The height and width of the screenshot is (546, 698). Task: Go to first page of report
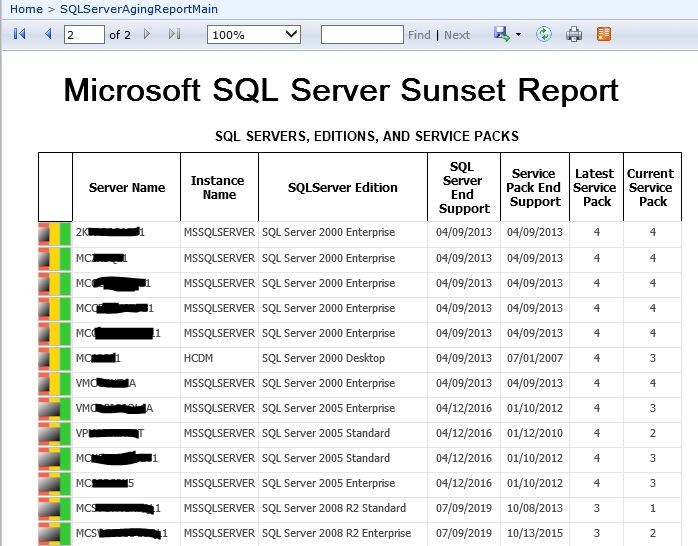20,34
